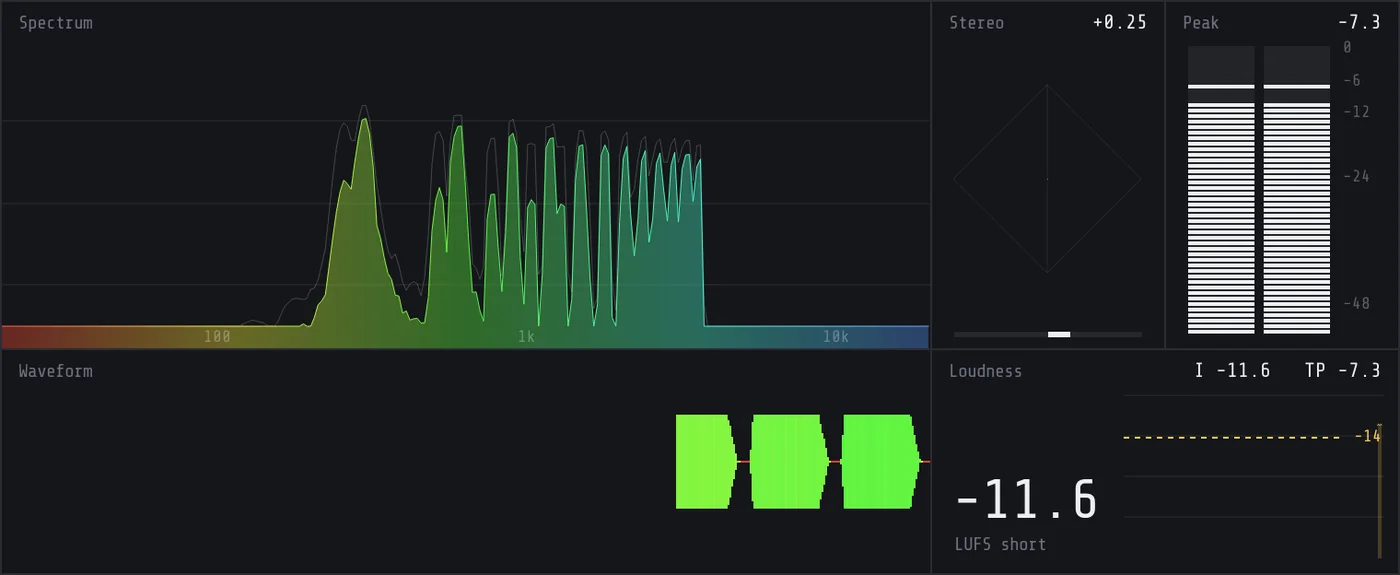This screenshot has width=1400, height=575.
Task: Click the Spectrum panel title
Action: (56, 23)
